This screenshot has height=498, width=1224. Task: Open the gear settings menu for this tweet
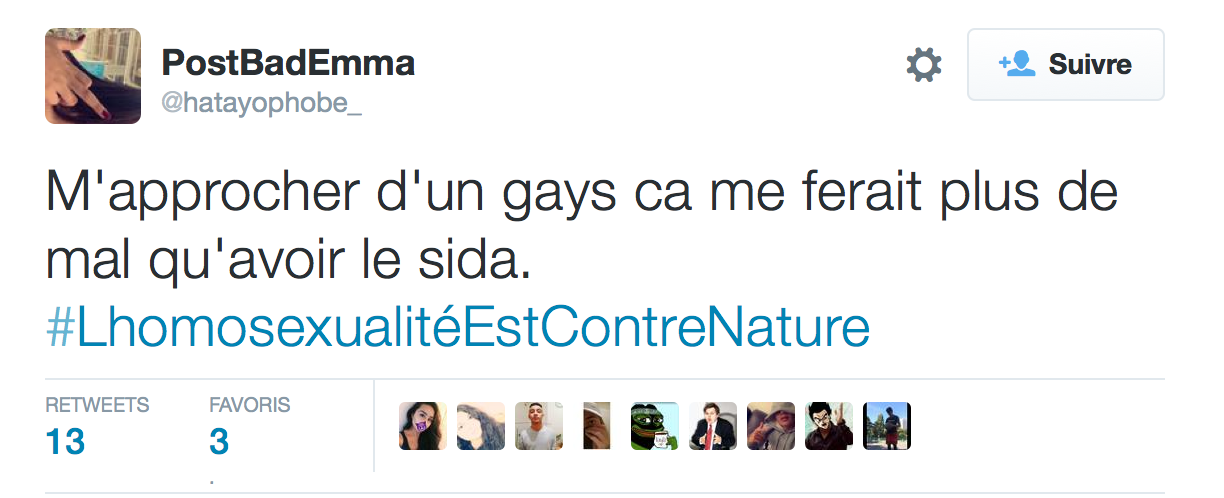coord(923,66)
